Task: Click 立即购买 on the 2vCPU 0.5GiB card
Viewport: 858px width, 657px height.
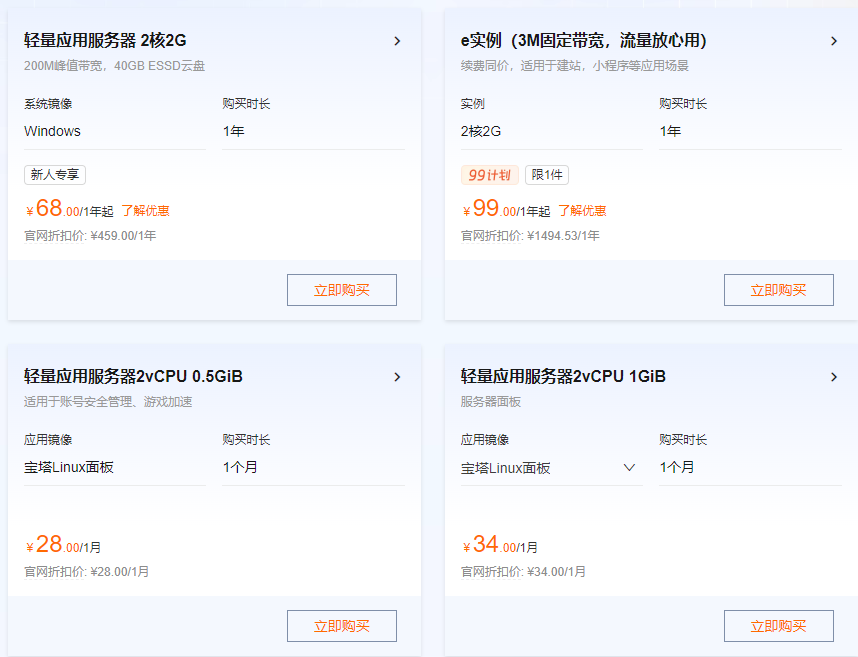Action: [342, 624]
